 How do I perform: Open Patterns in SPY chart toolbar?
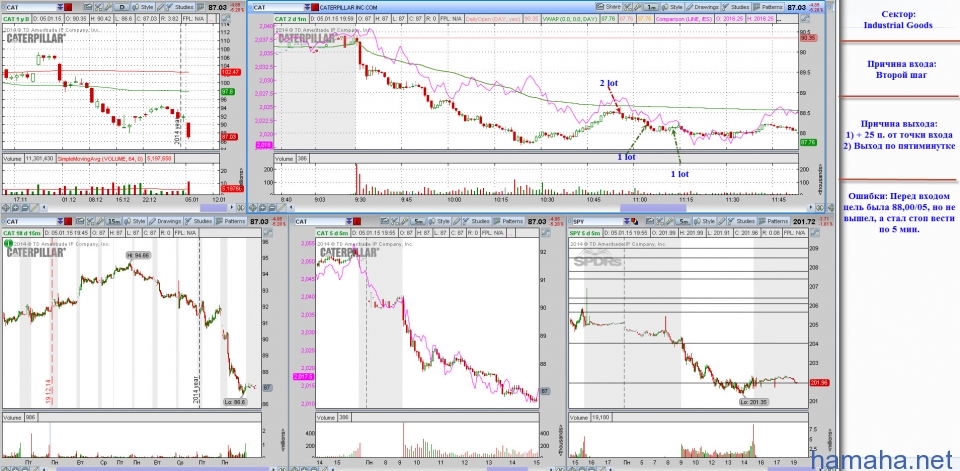pos(773,221)
